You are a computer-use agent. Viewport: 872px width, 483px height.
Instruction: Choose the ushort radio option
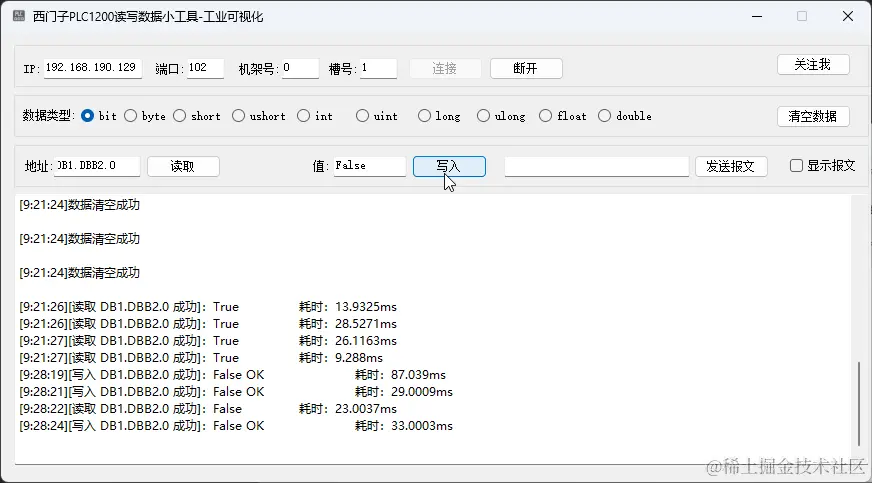(x=259, y=116)
